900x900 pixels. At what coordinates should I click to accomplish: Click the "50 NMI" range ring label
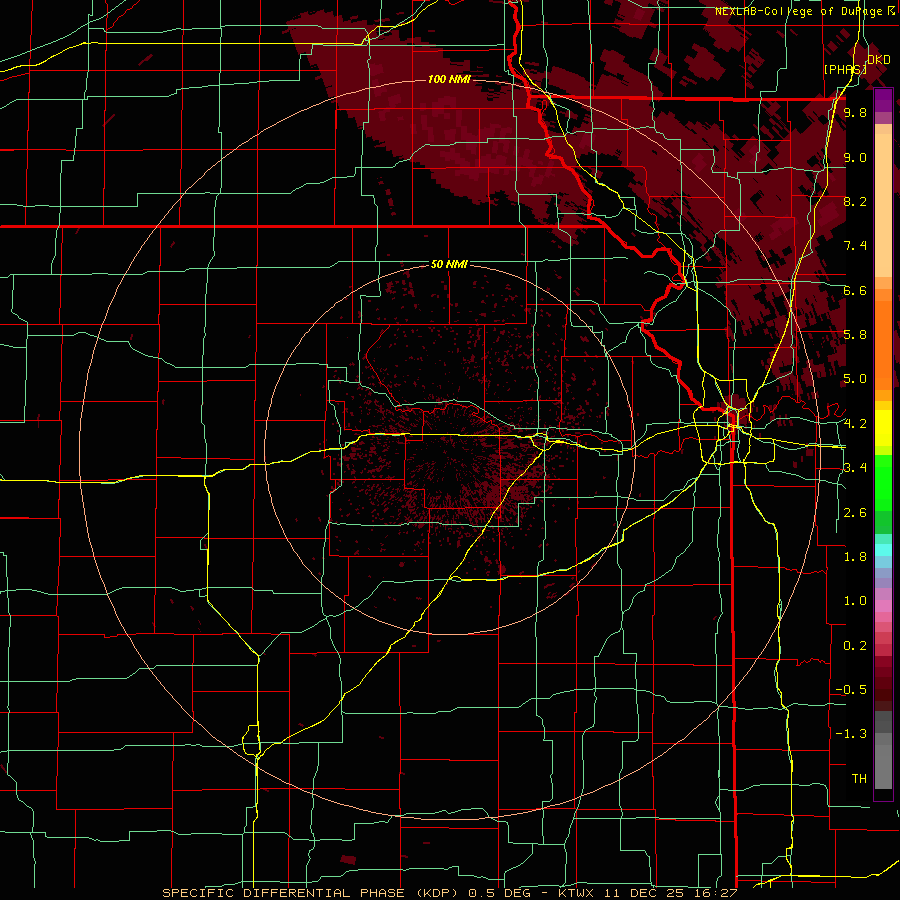click(x=449, y=265)
